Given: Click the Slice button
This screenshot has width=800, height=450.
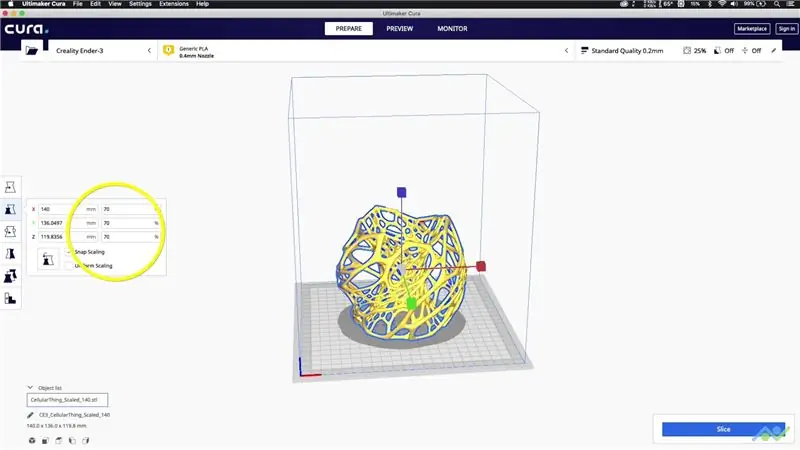Looking at the screenshot, I should pyautogui.click(x=723, y=429).
